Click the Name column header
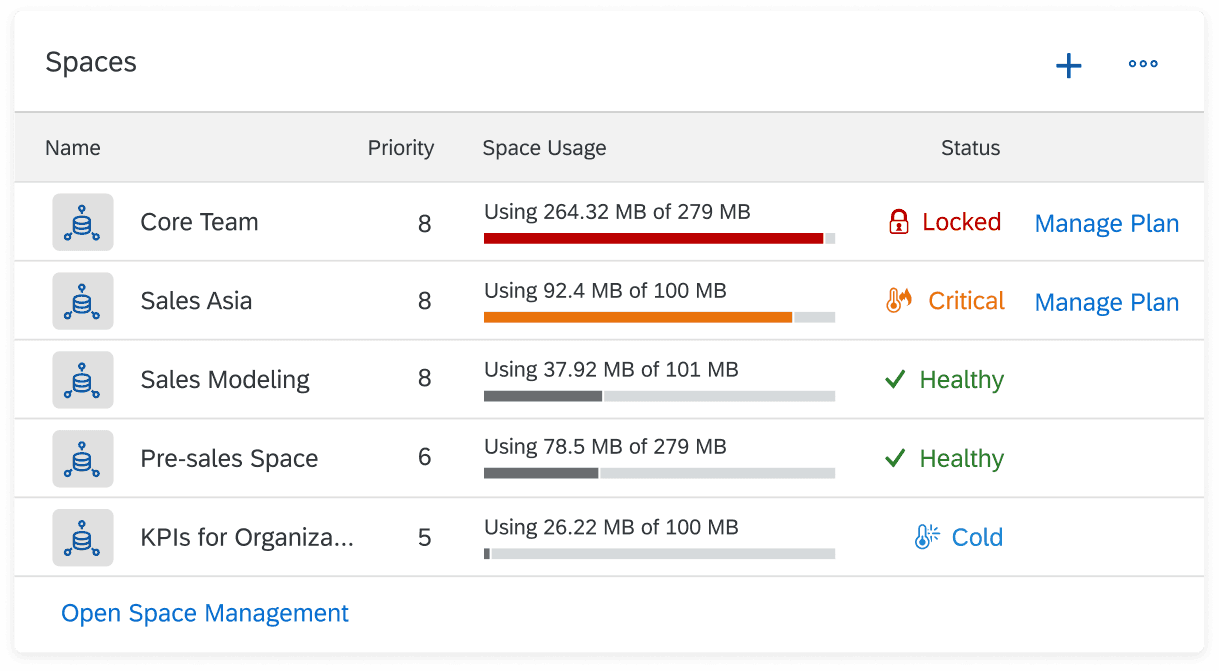This screenshot has width=1219, height=671. click(x=73, y=148)
